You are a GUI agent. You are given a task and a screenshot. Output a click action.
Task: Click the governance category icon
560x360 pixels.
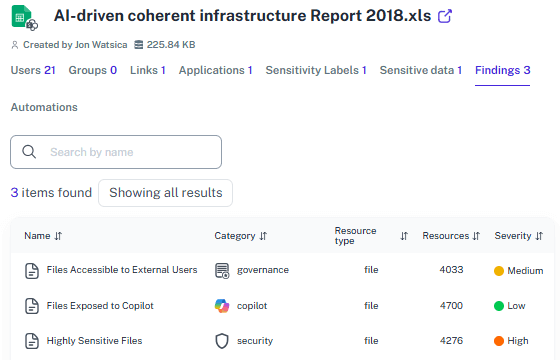222,271
